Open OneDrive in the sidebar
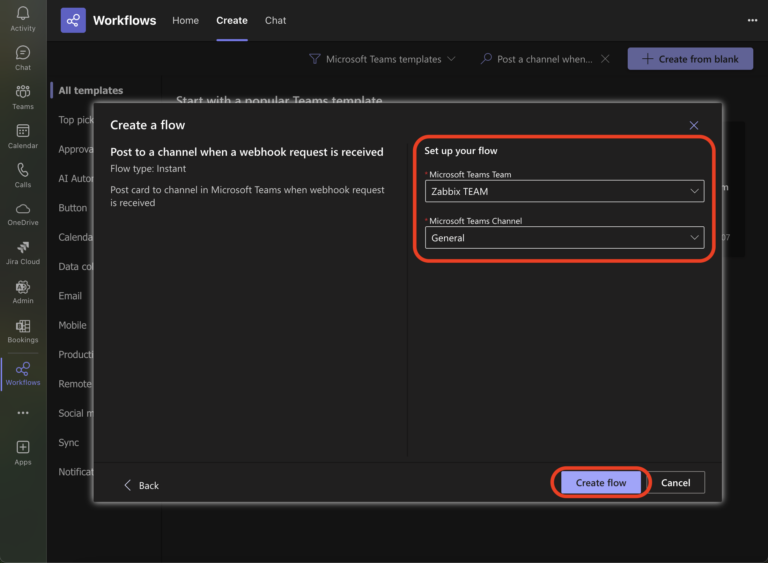Viewport: 768px width, 563px height. tap(22, 213)
